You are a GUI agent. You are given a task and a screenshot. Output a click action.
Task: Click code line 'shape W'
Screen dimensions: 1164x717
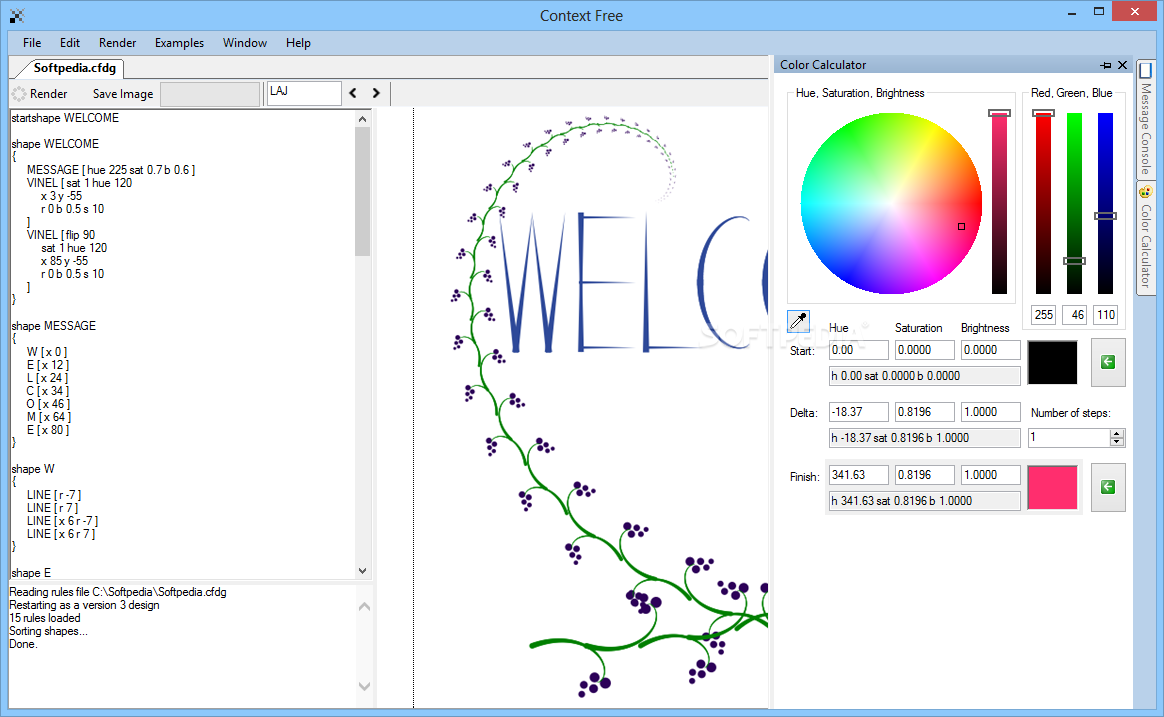[x=33, y=469]
